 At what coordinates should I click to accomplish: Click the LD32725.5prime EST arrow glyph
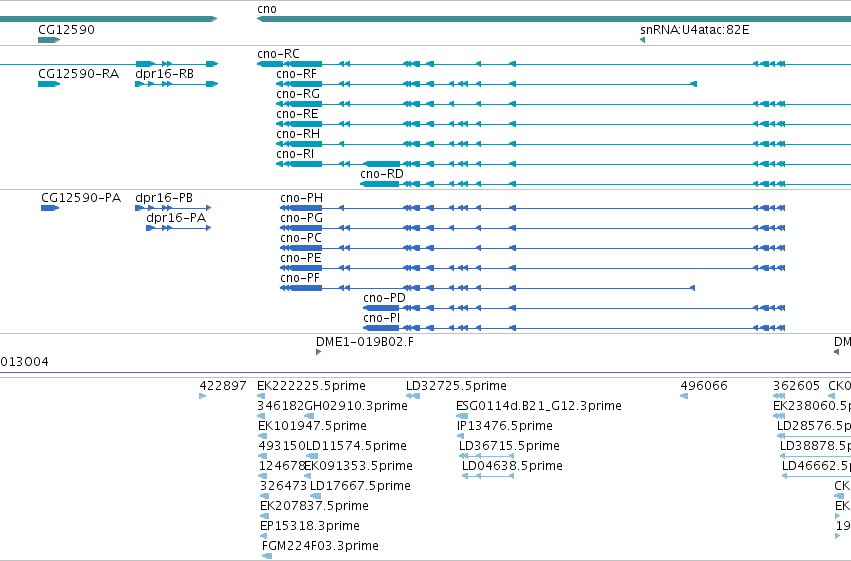tap(413, 397)
